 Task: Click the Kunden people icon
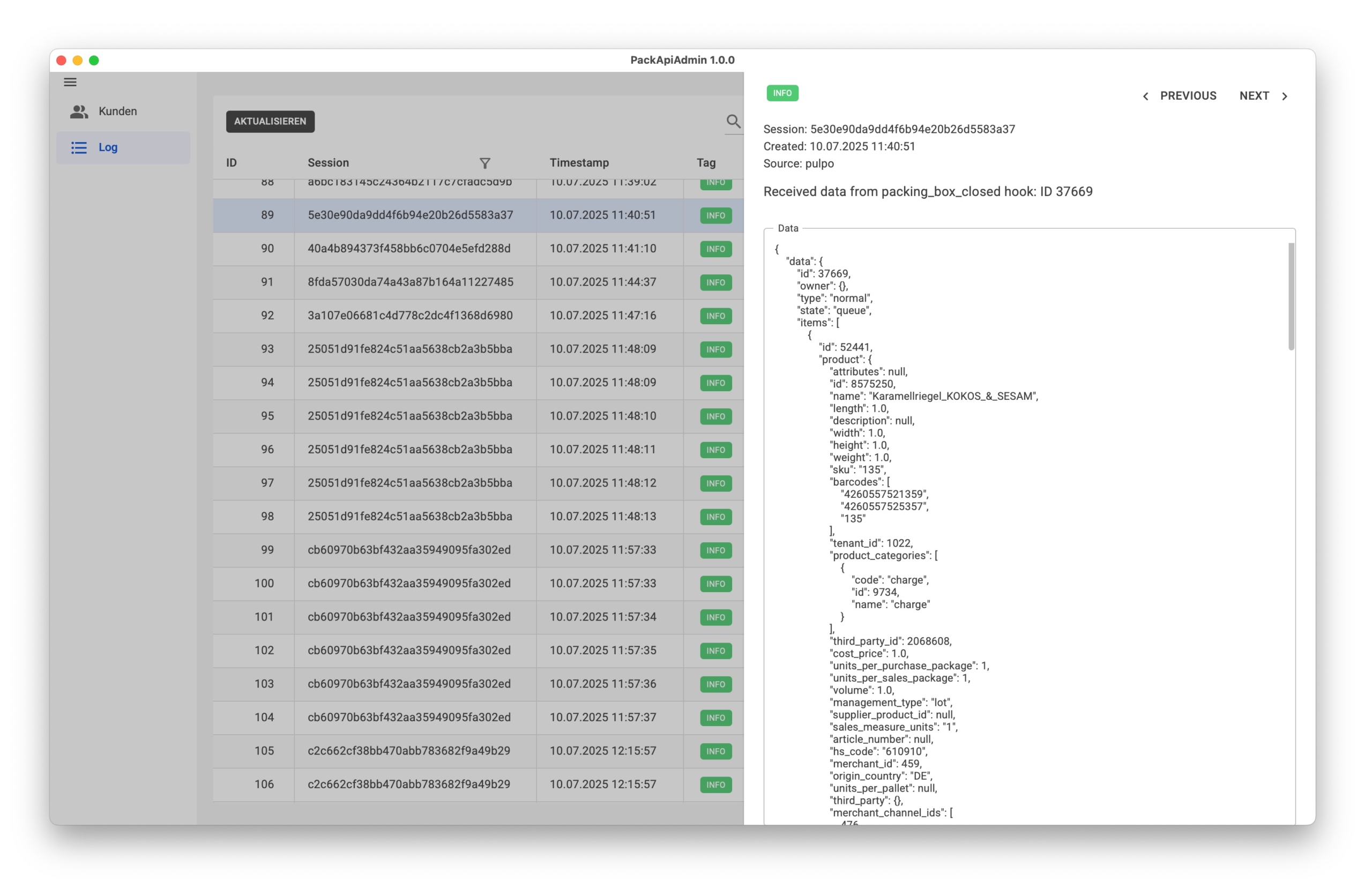point(79,112)
